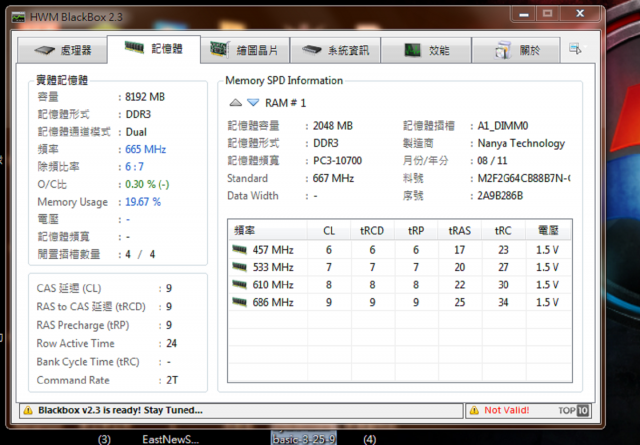This screenshot has width=640, height=445.
Task: Open the 系統資訊 (System Info) tab
Action: (x=336, y=51)
